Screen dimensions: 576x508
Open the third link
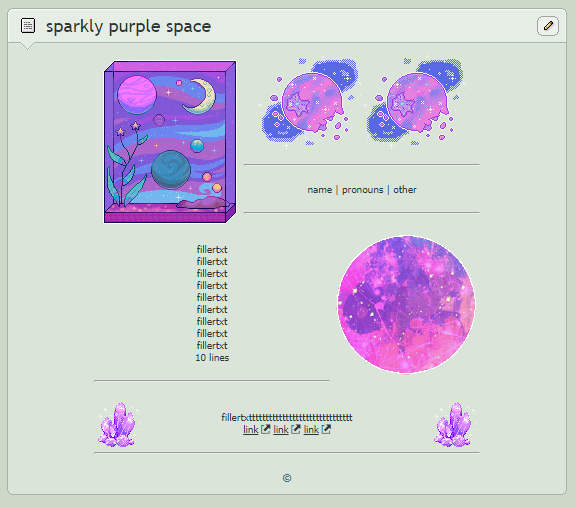tap(311, 429)
